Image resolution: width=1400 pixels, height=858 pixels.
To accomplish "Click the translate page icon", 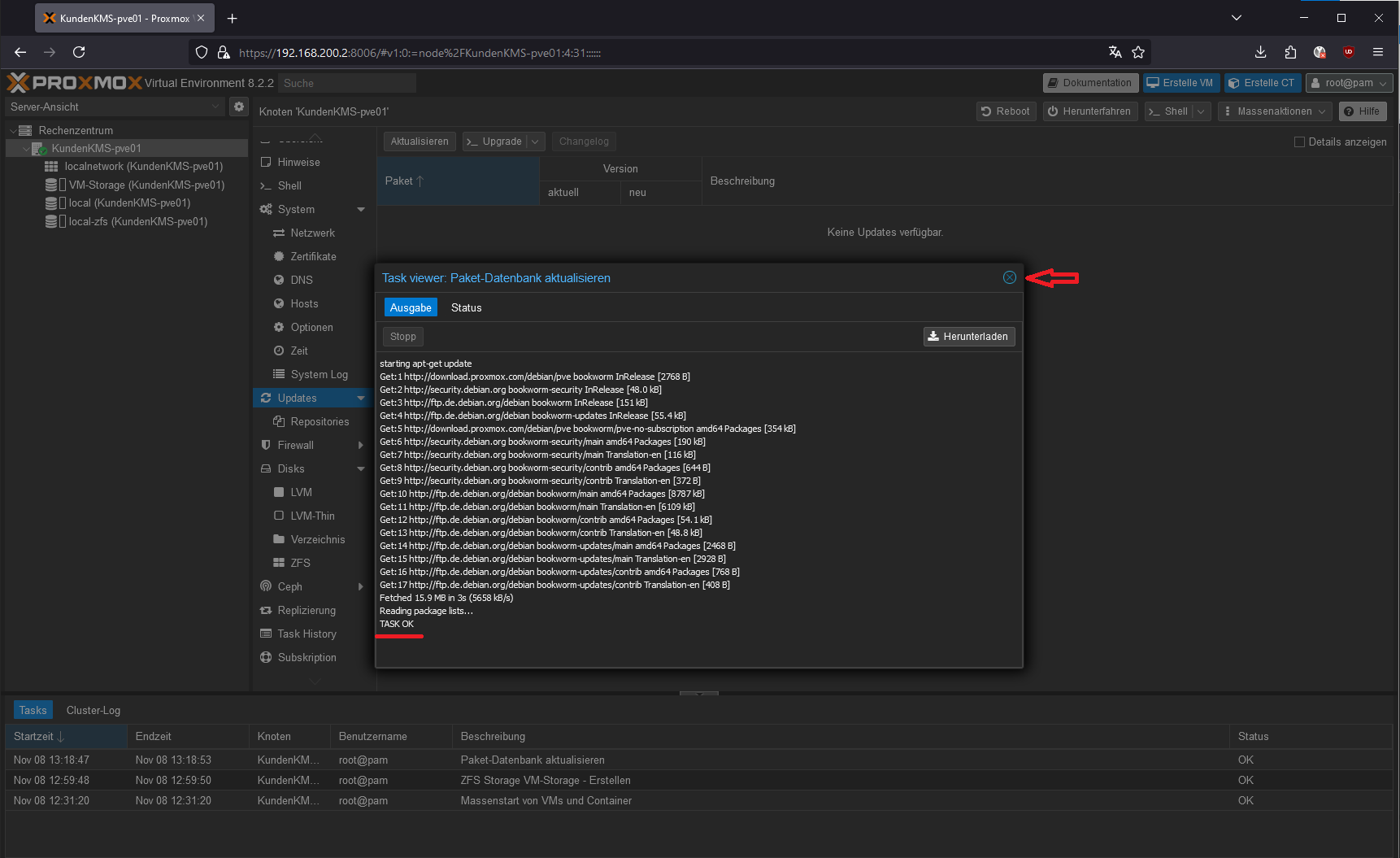I will click(1115, 52).
